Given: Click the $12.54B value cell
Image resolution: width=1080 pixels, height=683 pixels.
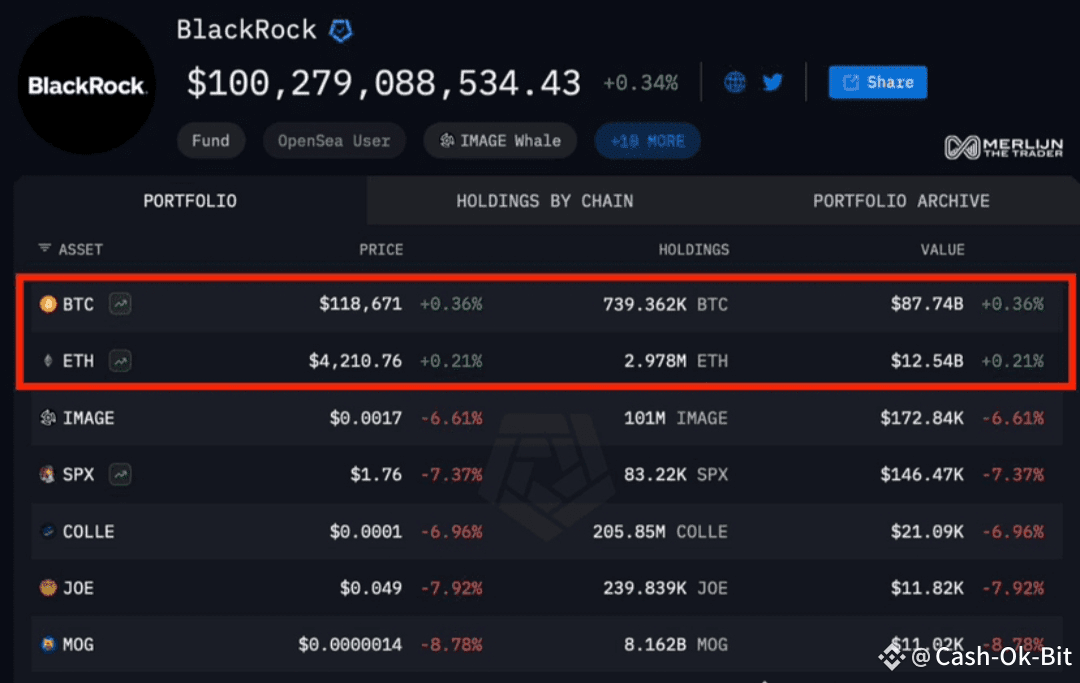Looking at the screenshot, I should pos(927,361).
